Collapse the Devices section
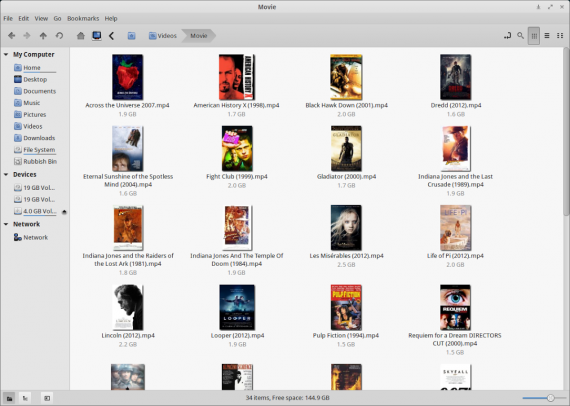Screen dimensions: 570x406 coord(6,174)
